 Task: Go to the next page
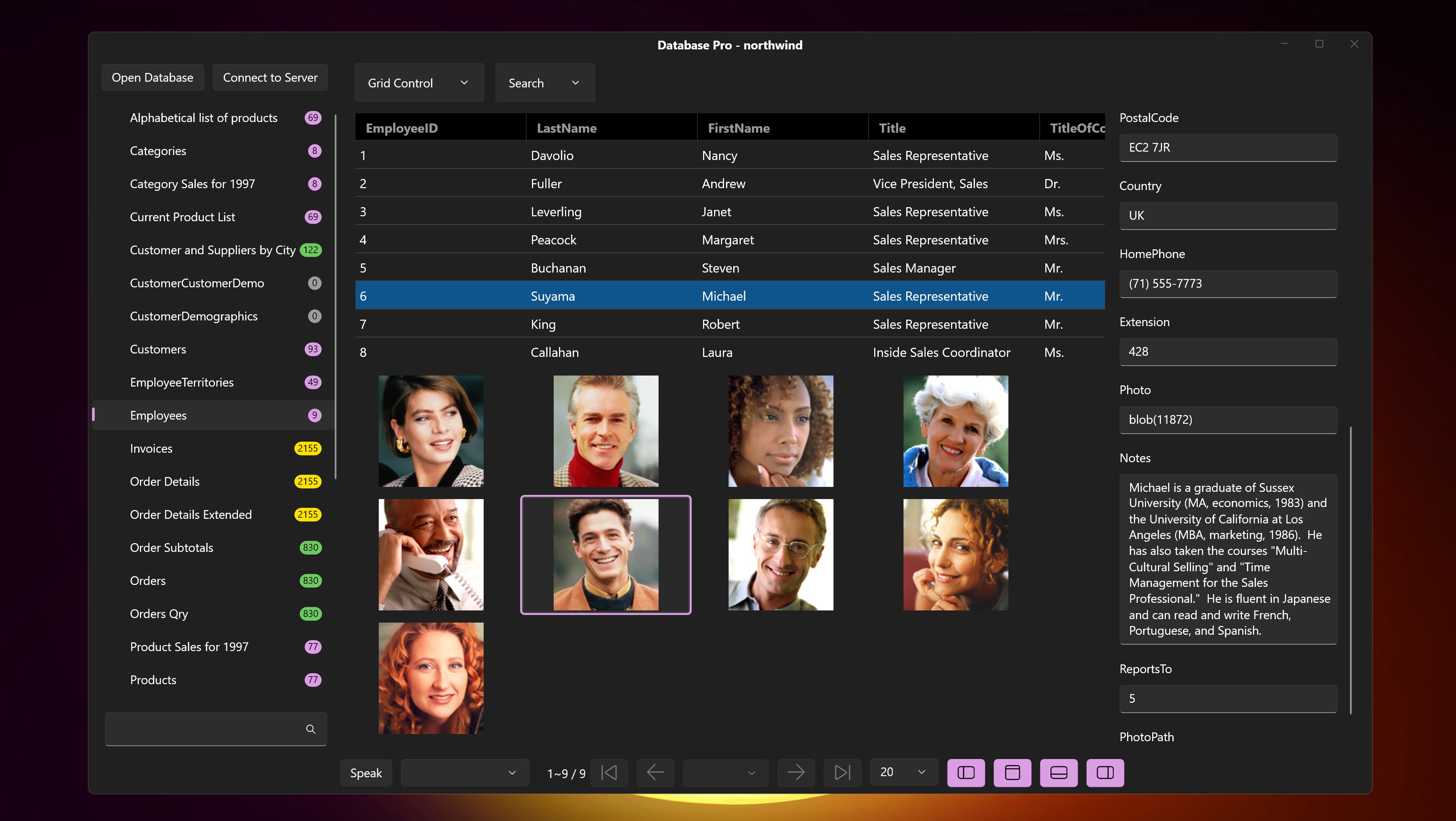tap(796, 772)
